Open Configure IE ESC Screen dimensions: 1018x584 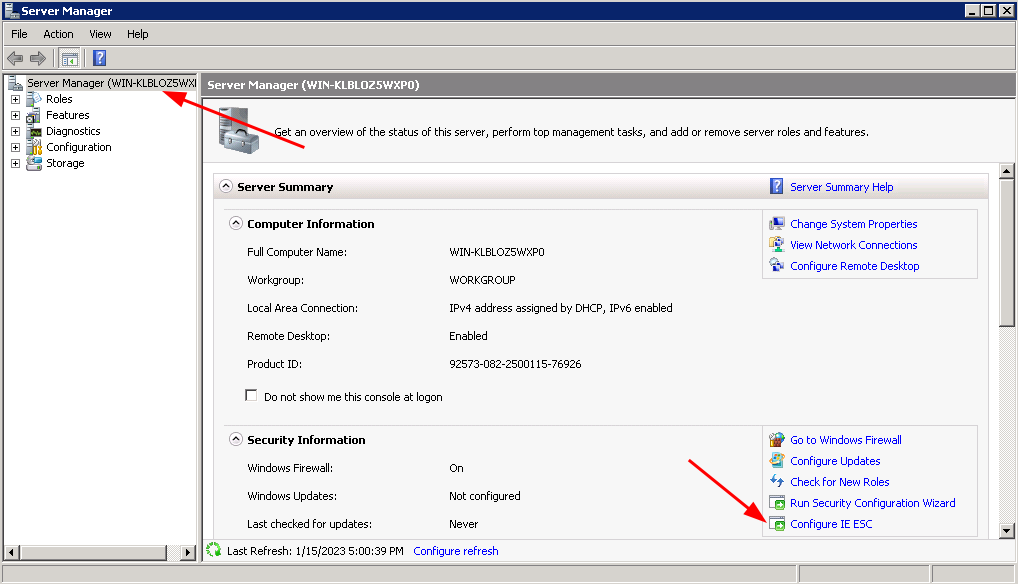[830, 523]
